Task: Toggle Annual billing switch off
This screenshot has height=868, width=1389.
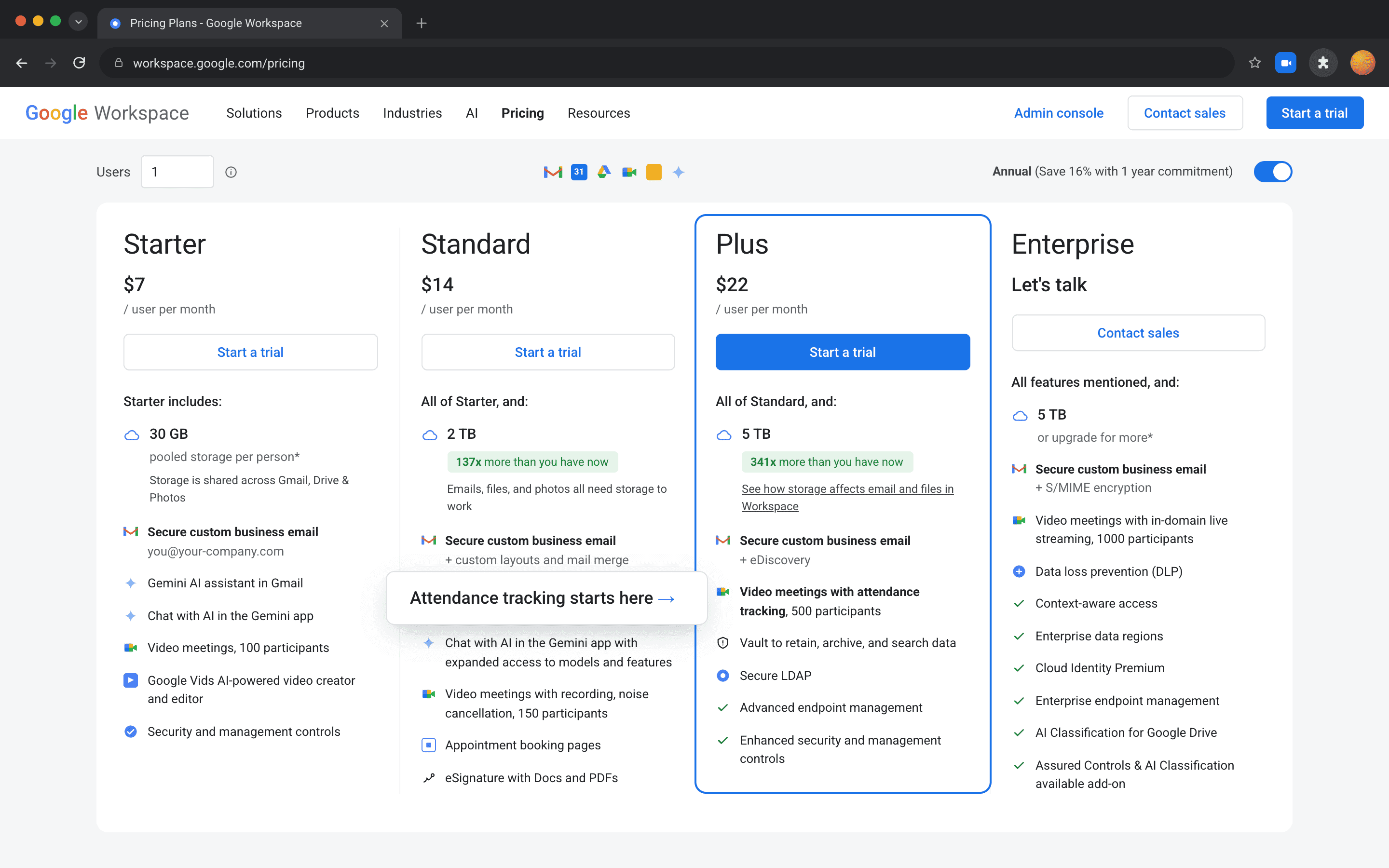Action: click(x=1272, y=172)
